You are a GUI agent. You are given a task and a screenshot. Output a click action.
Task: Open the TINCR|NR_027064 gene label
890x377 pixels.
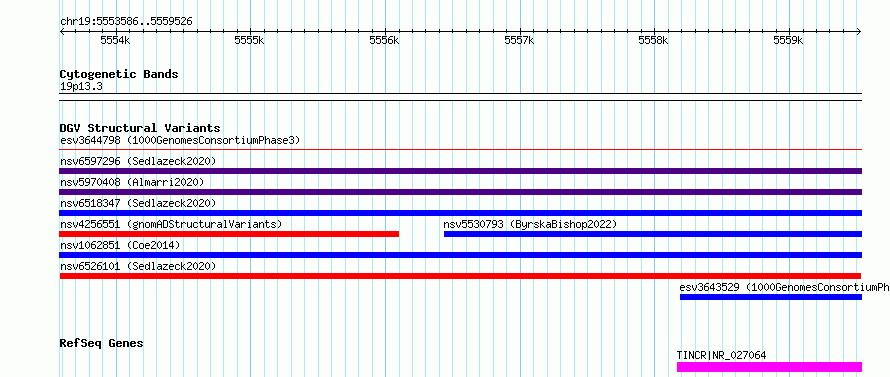coord(721,355)
